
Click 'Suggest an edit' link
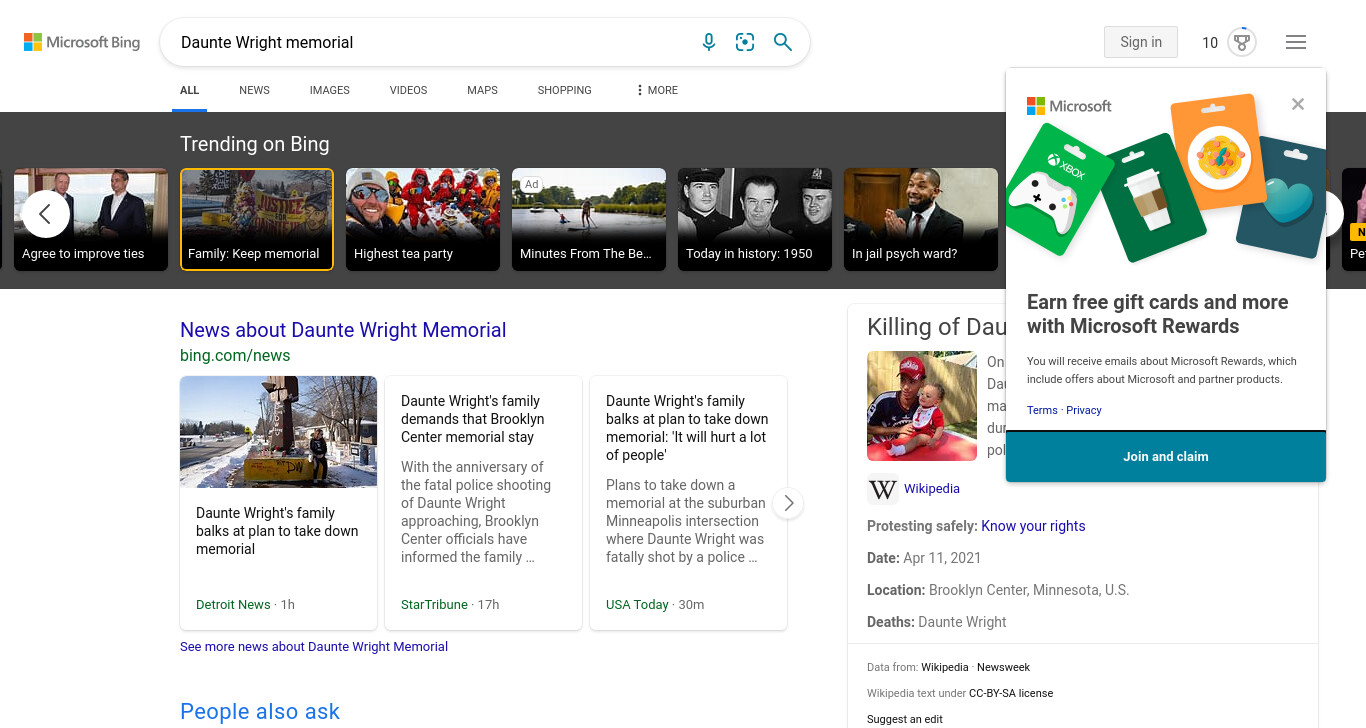coord(905,719)
